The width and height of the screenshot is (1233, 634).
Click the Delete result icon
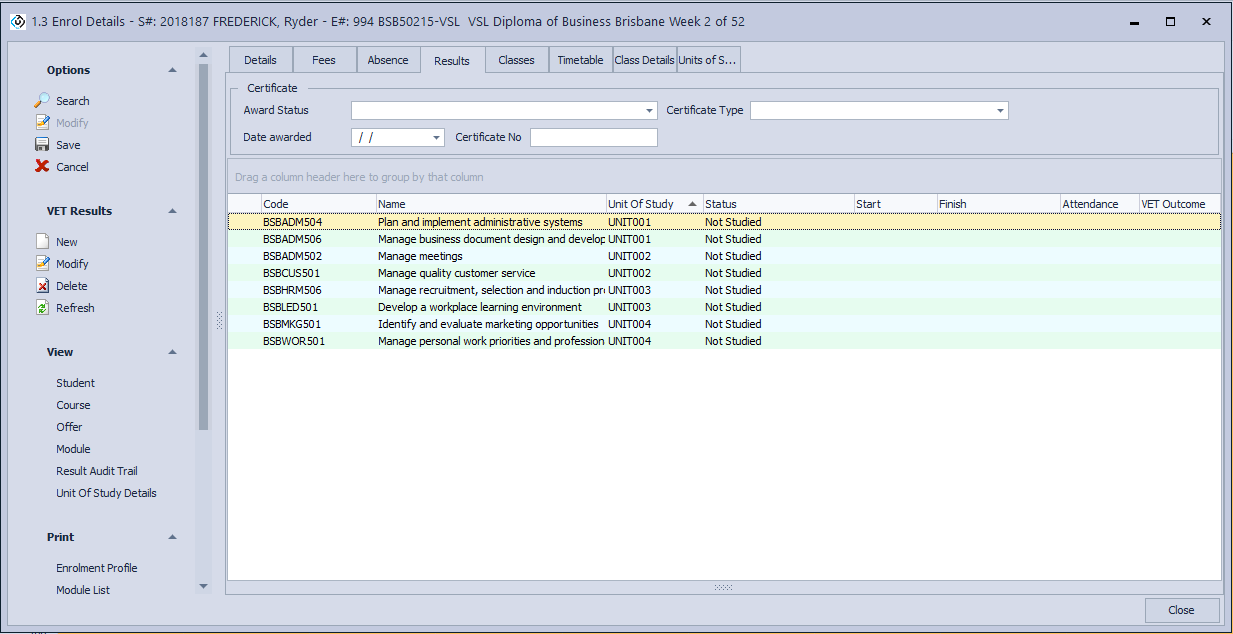42,286
